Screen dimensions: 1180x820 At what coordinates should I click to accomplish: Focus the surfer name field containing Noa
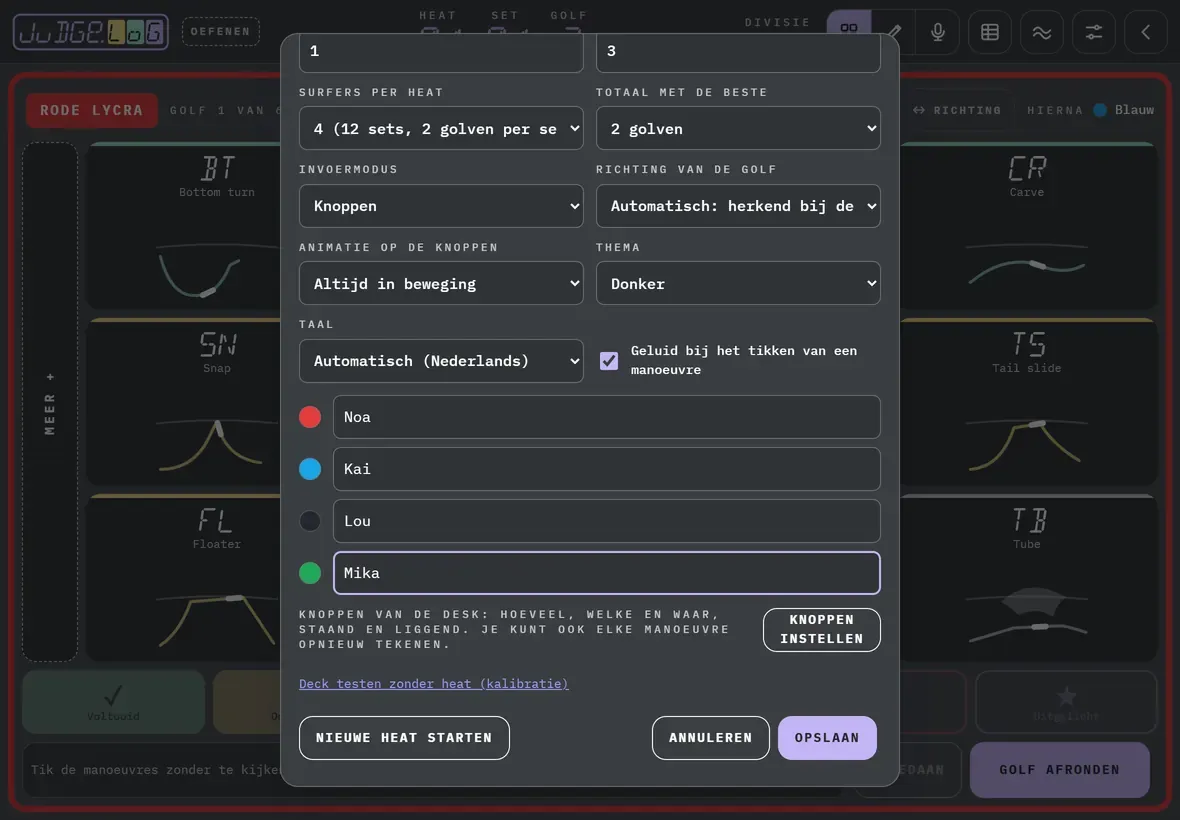[607, 417]
